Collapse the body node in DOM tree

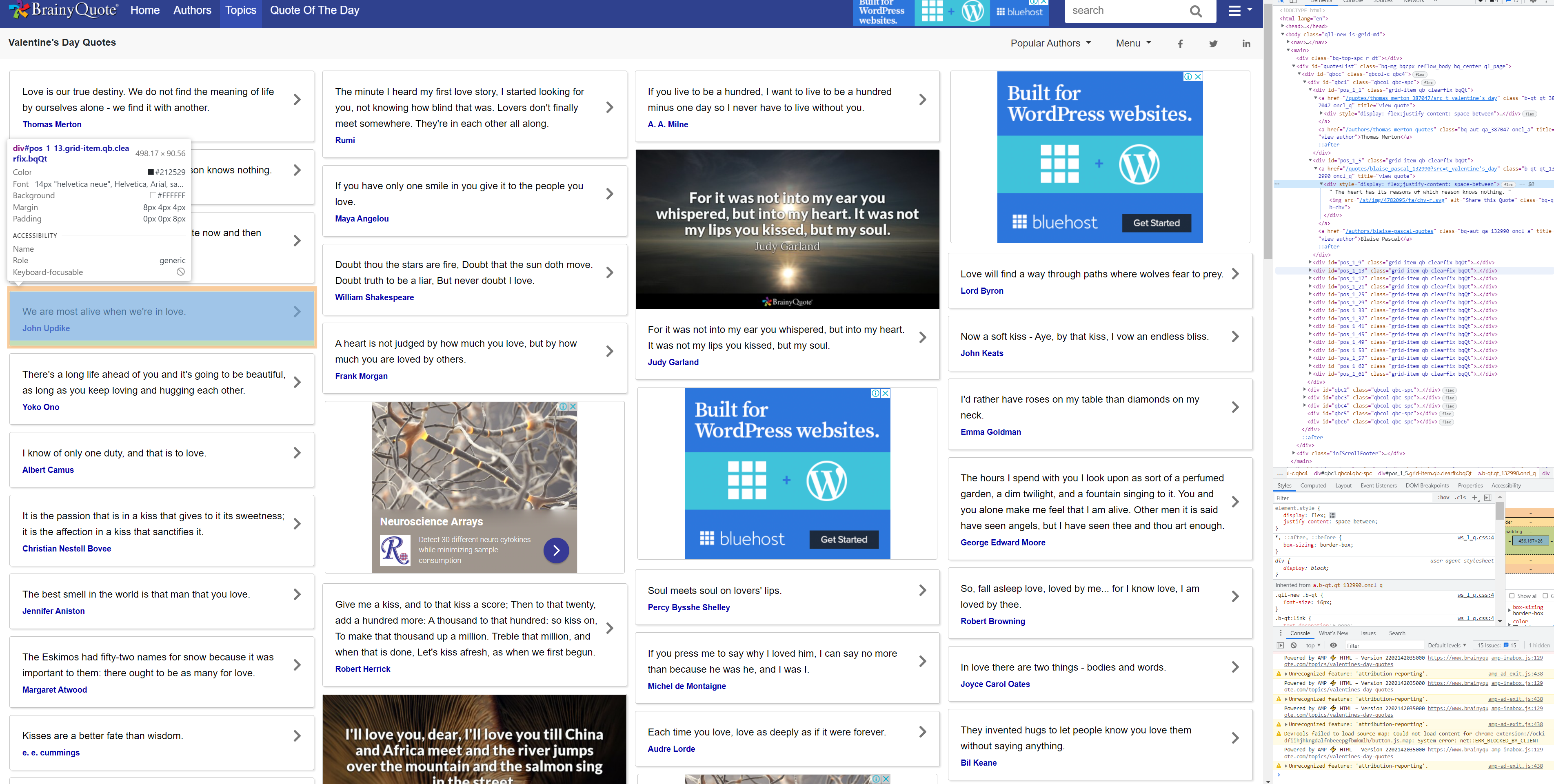1283,34
